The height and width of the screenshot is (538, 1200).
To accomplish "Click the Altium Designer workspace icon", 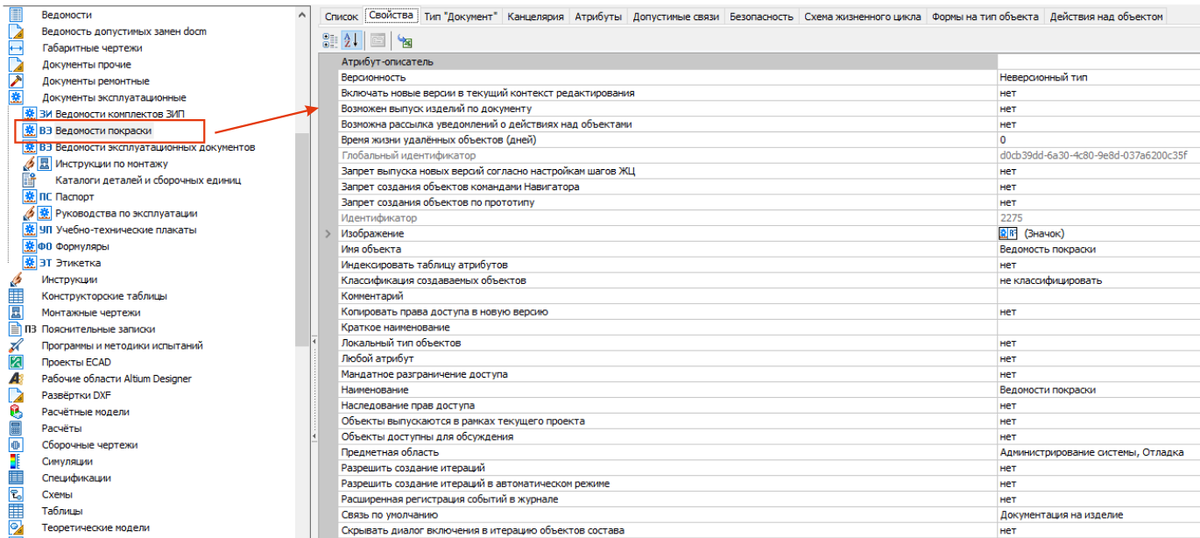I will pos(16,378).
